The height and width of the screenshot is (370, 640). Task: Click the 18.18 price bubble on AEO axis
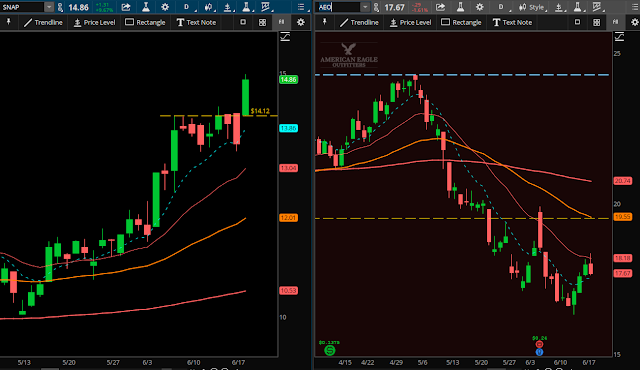(623, 258)
